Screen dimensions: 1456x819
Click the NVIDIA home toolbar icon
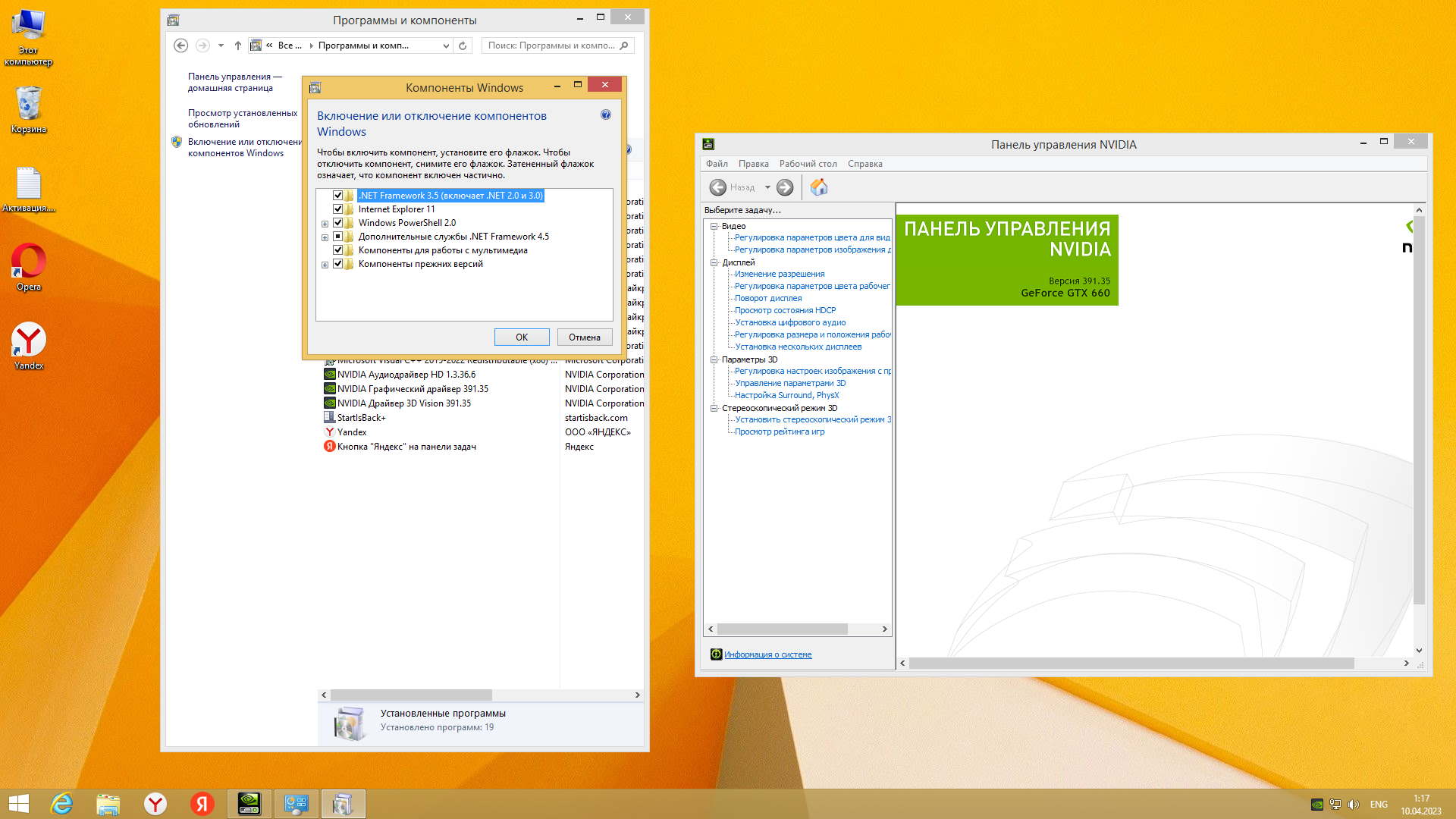click(819, 187)
